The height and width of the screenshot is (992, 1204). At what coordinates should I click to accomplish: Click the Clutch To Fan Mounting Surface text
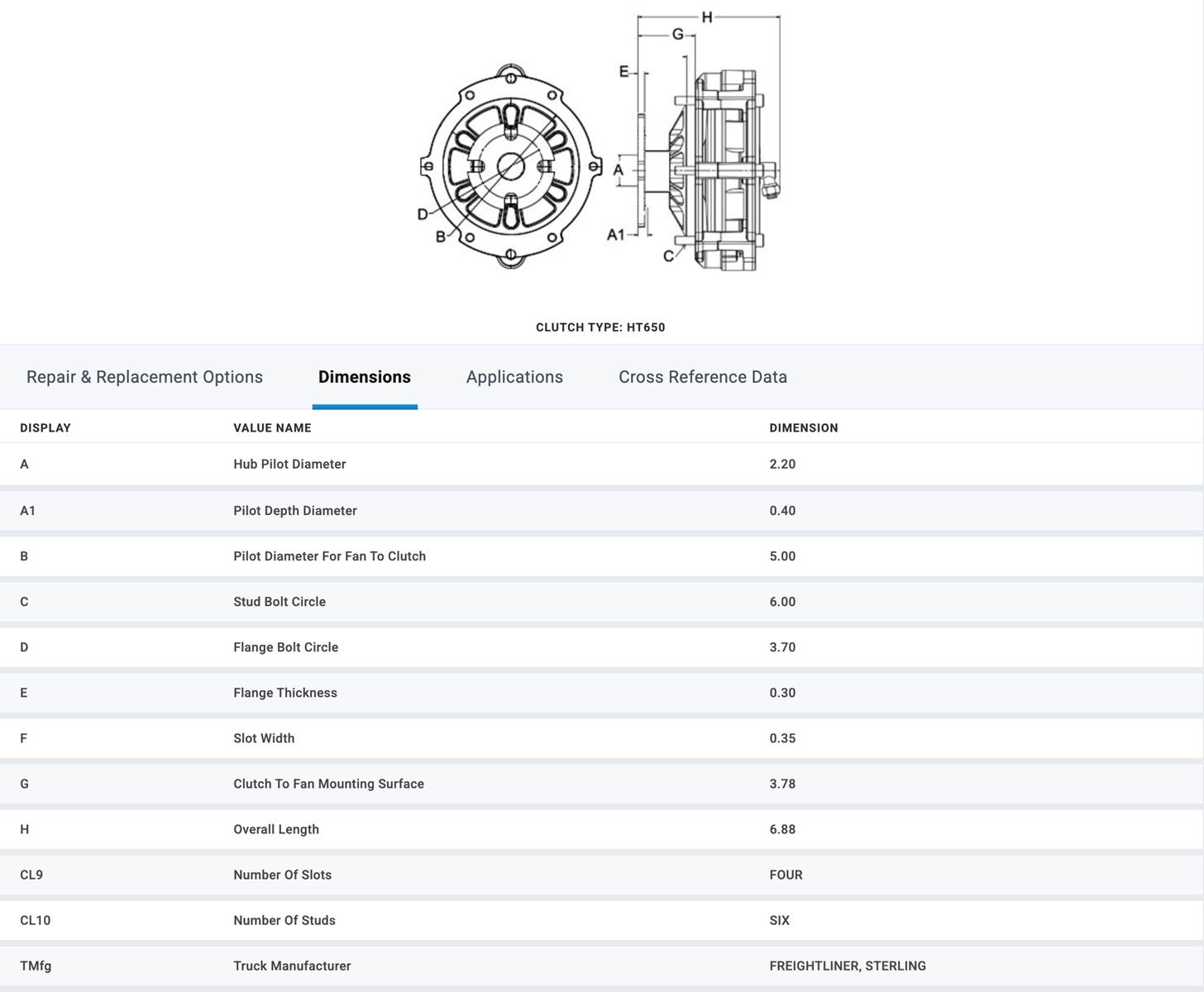328,784
